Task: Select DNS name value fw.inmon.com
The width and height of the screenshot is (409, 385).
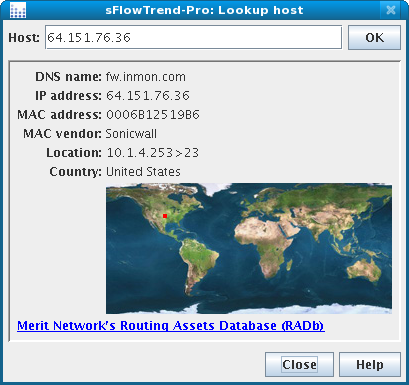Action: coord(146,77)
